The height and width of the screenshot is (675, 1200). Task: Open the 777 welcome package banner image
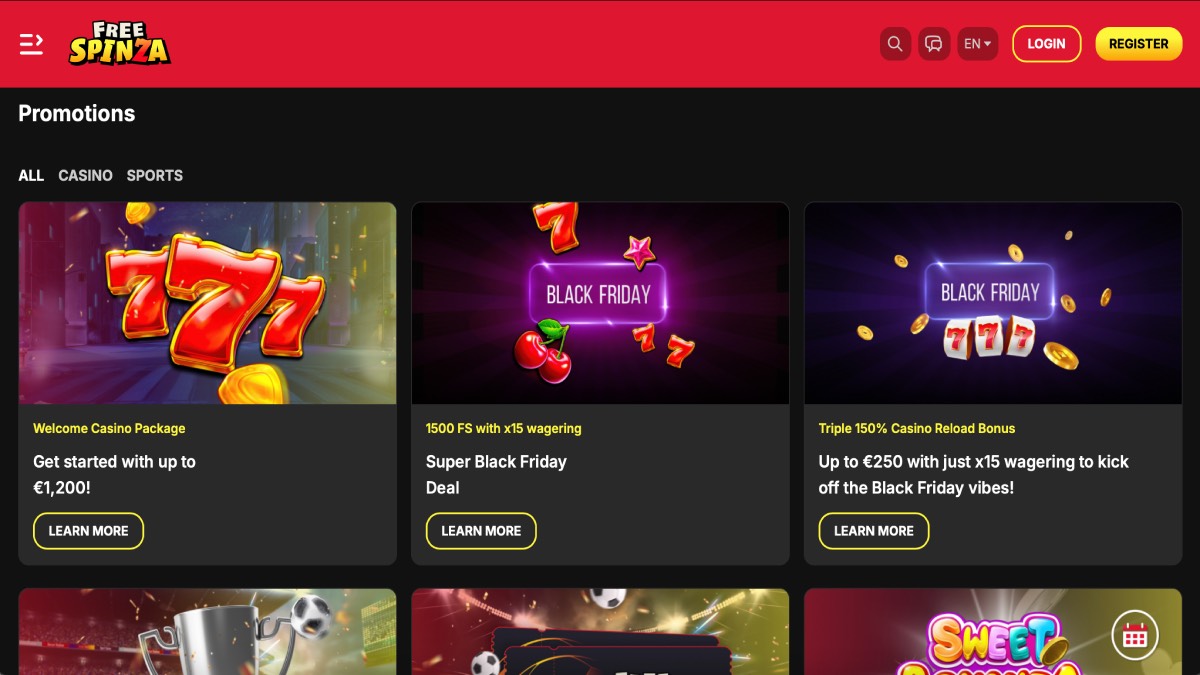click(208, 303)
